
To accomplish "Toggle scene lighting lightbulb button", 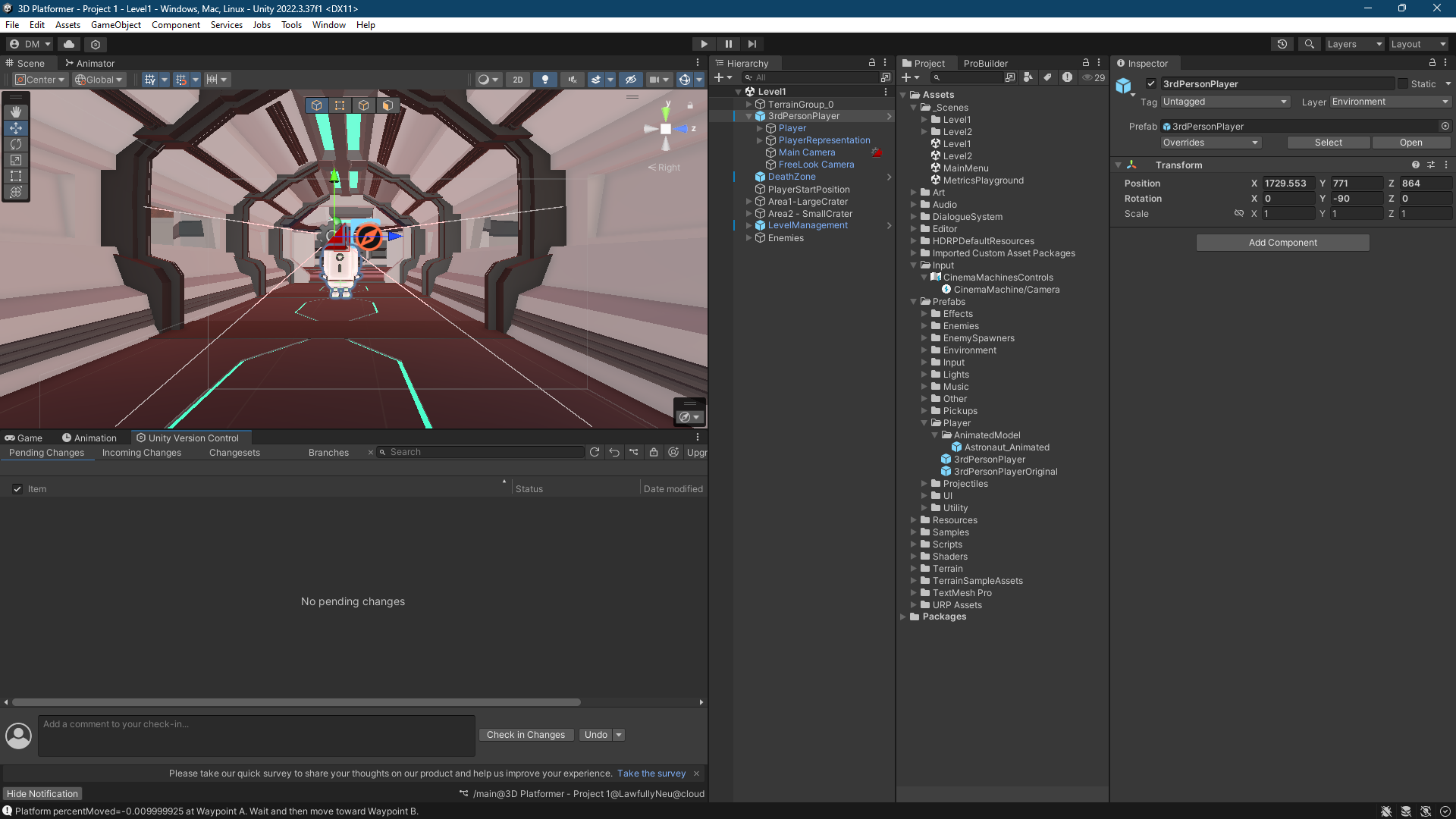I will (x=544, y=80).
